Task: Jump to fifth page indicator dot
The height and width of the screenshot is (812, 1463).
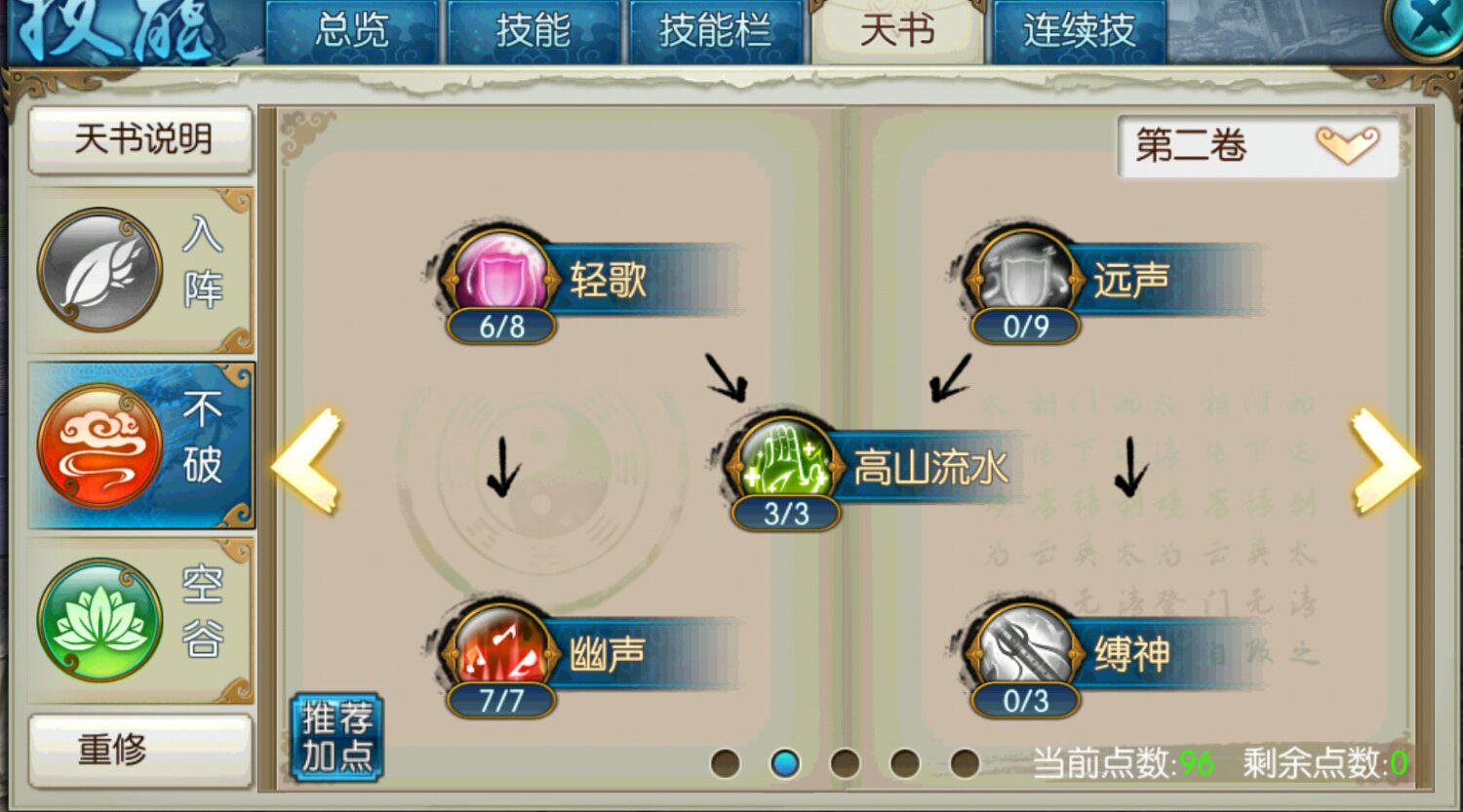Action: tap(965, 762)
